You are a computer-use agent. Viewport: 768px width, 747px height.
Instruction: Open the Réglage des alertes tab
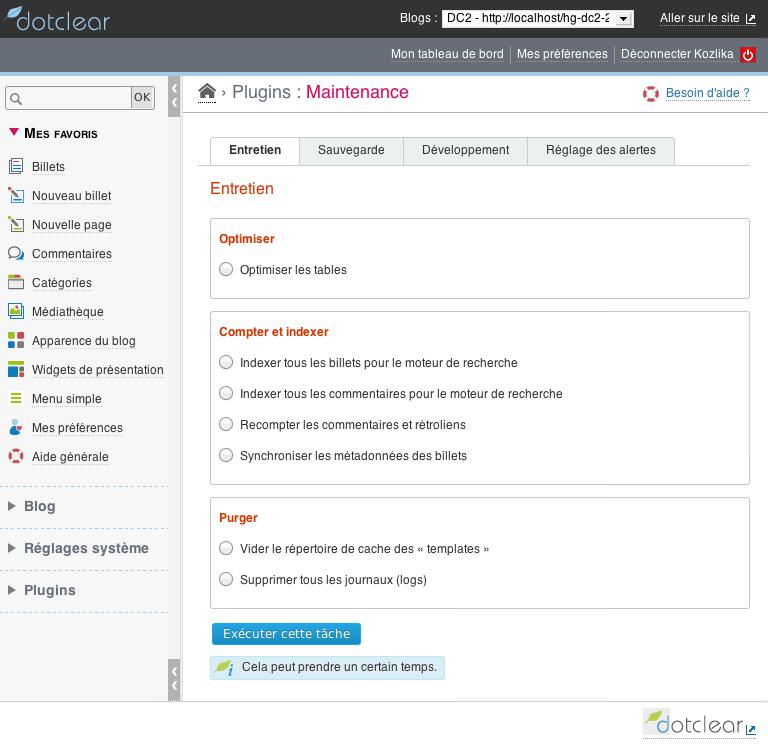coord(600,150)
